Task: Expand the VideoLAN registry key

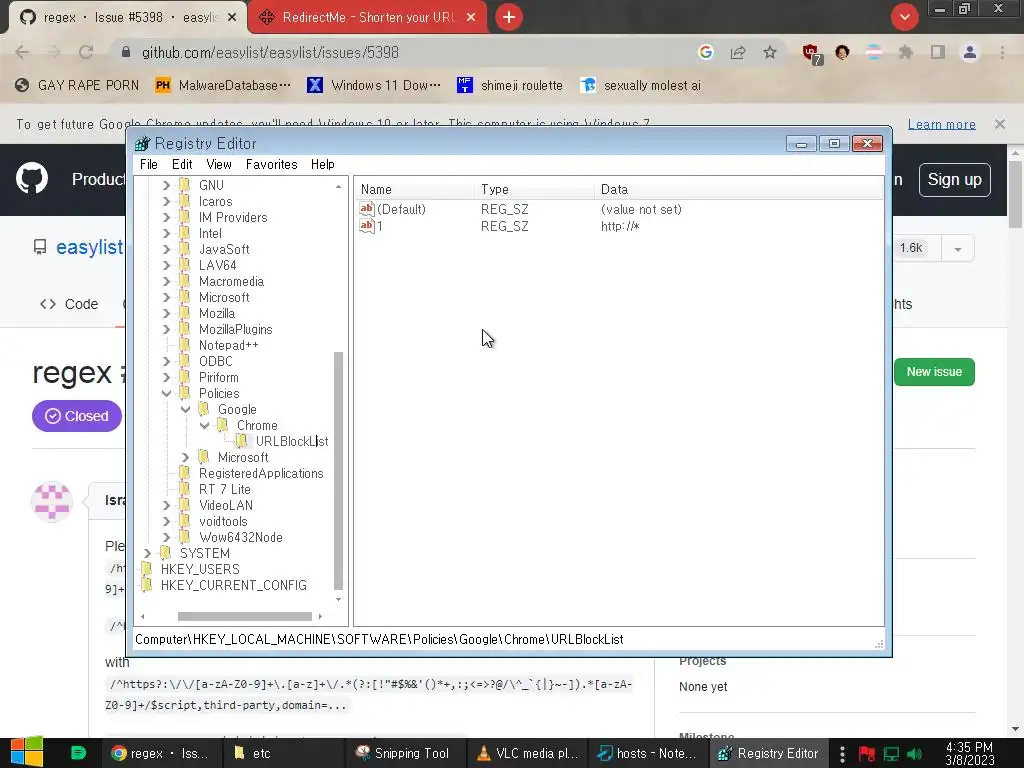Action: pyautogui.click(x=166, y=505)
